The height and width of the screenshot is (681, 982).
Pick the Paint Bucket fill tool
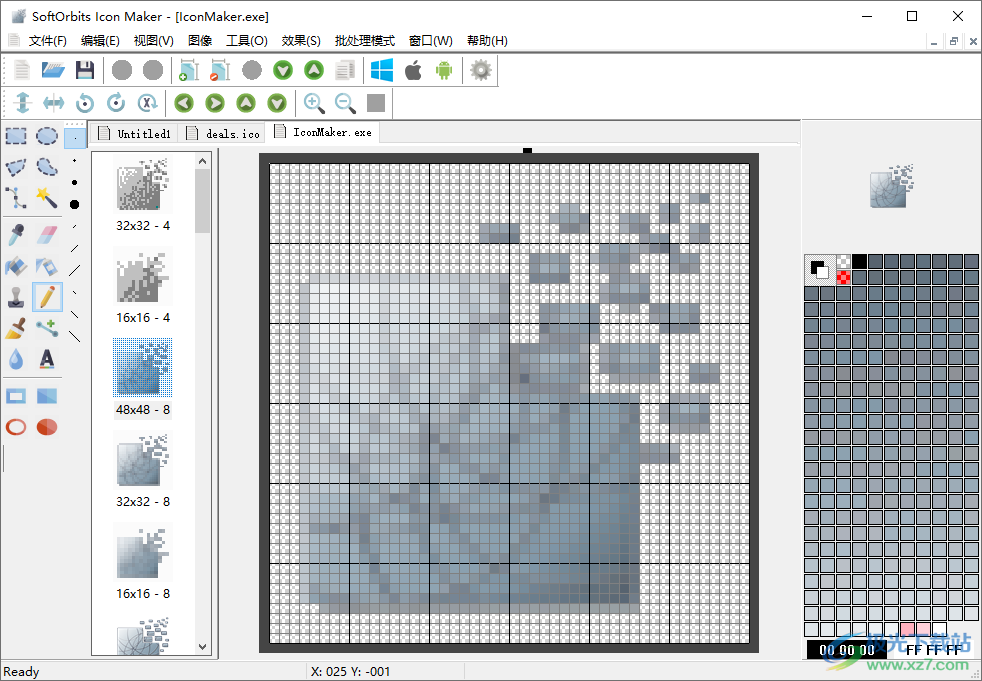coord(14,266)
